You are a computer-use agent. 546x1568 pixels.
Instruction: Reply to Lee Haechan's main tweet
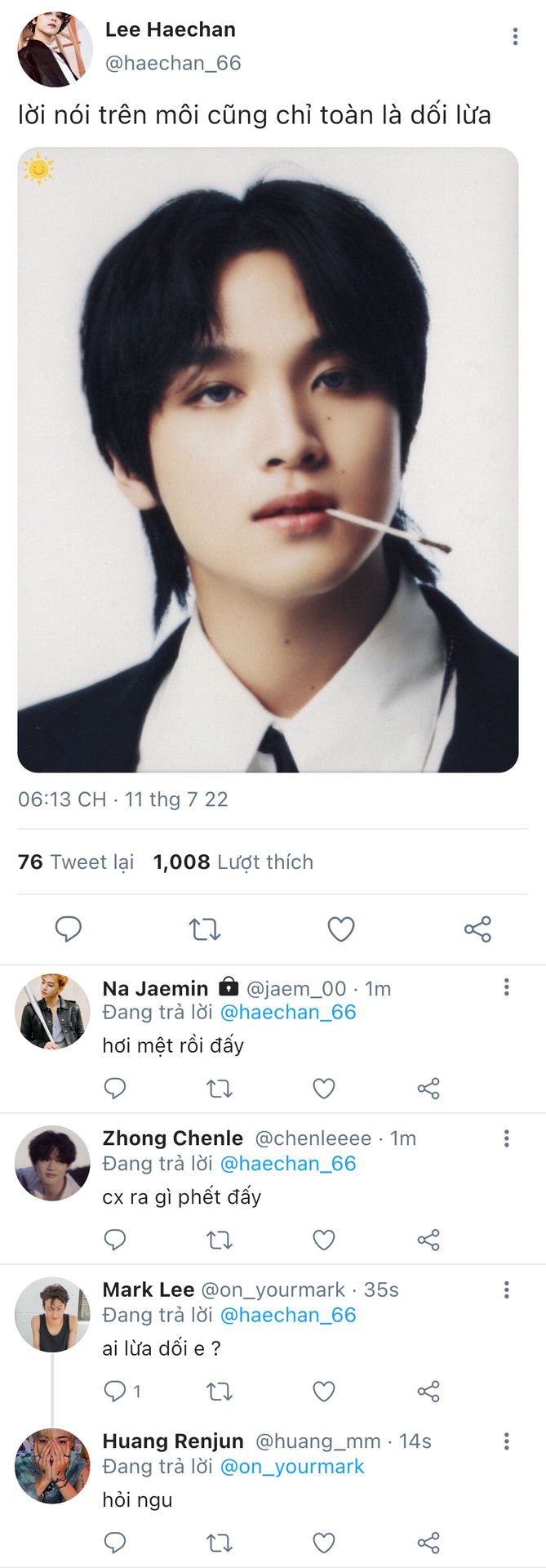pyautogui.click(x=69, y=929)
